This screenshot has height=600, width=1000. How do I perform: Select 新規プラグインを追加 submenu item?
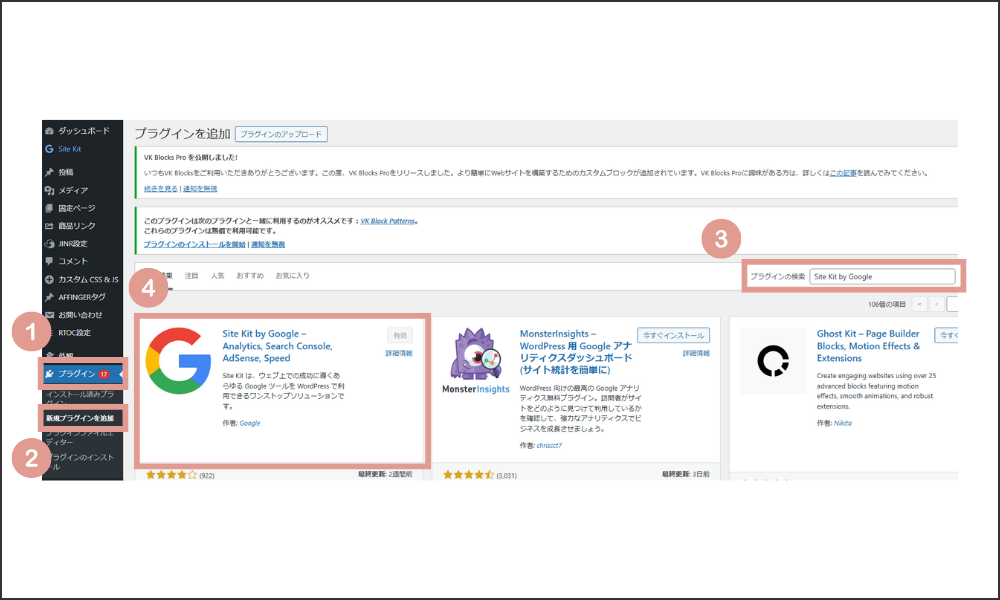tap(80, 418)
